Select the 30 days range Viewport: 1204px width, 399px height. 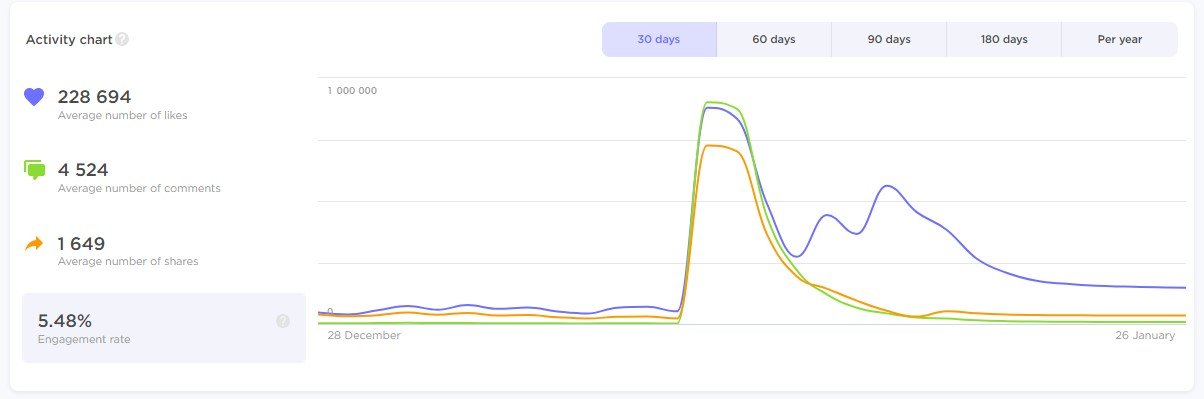[659, 40]
